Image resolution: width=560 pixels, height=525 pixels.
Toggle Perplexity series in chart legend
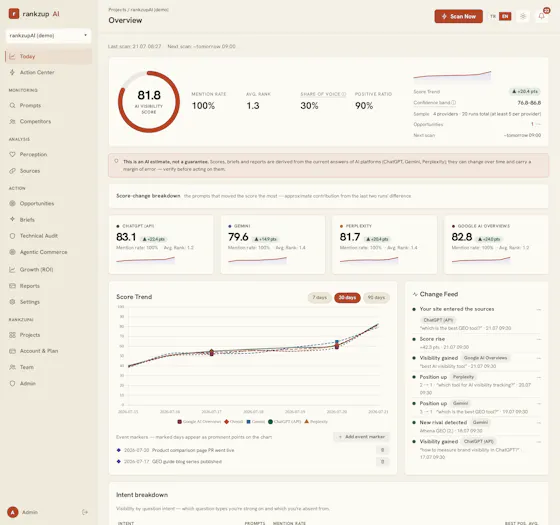[x=316, y=421]
